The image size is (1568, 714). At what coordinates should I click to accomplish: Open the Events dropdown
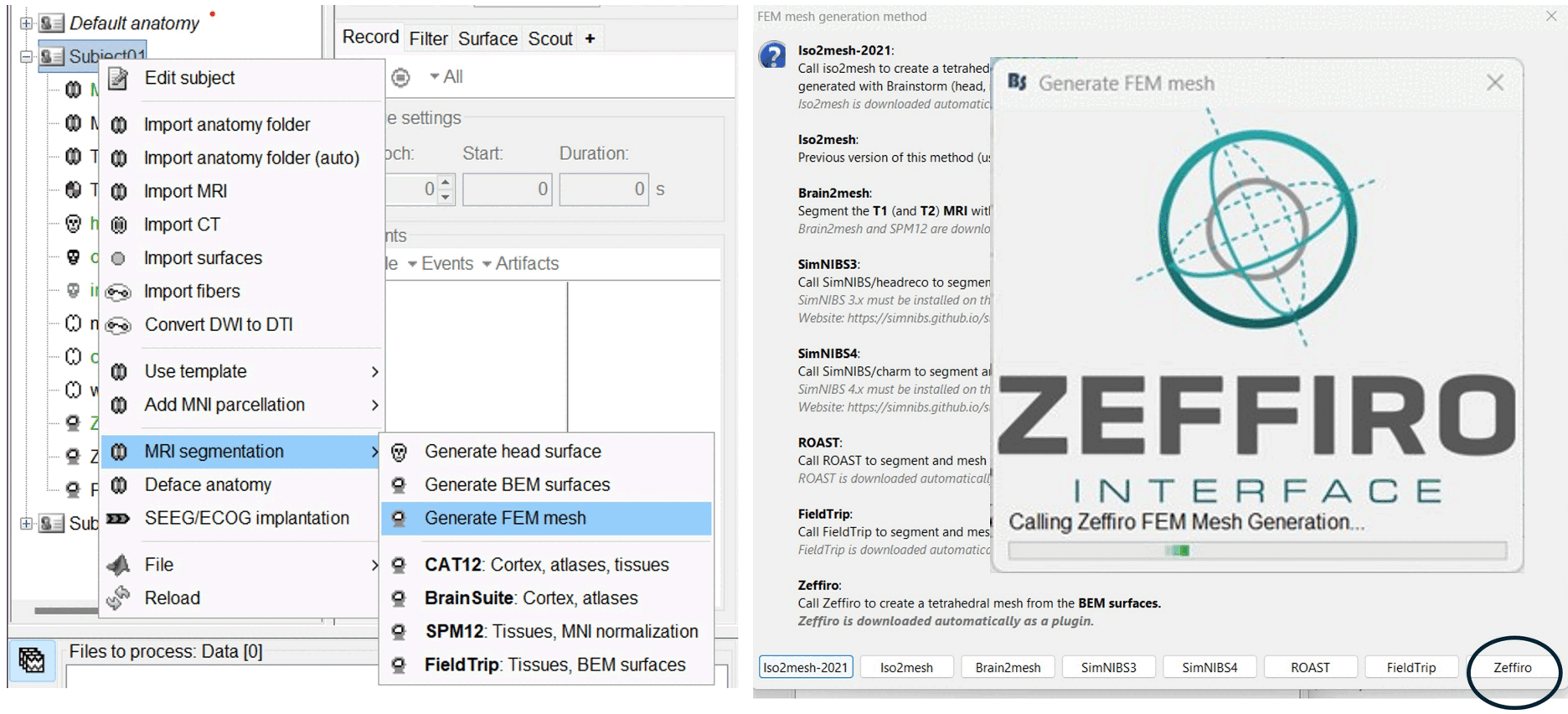point(440,264)
